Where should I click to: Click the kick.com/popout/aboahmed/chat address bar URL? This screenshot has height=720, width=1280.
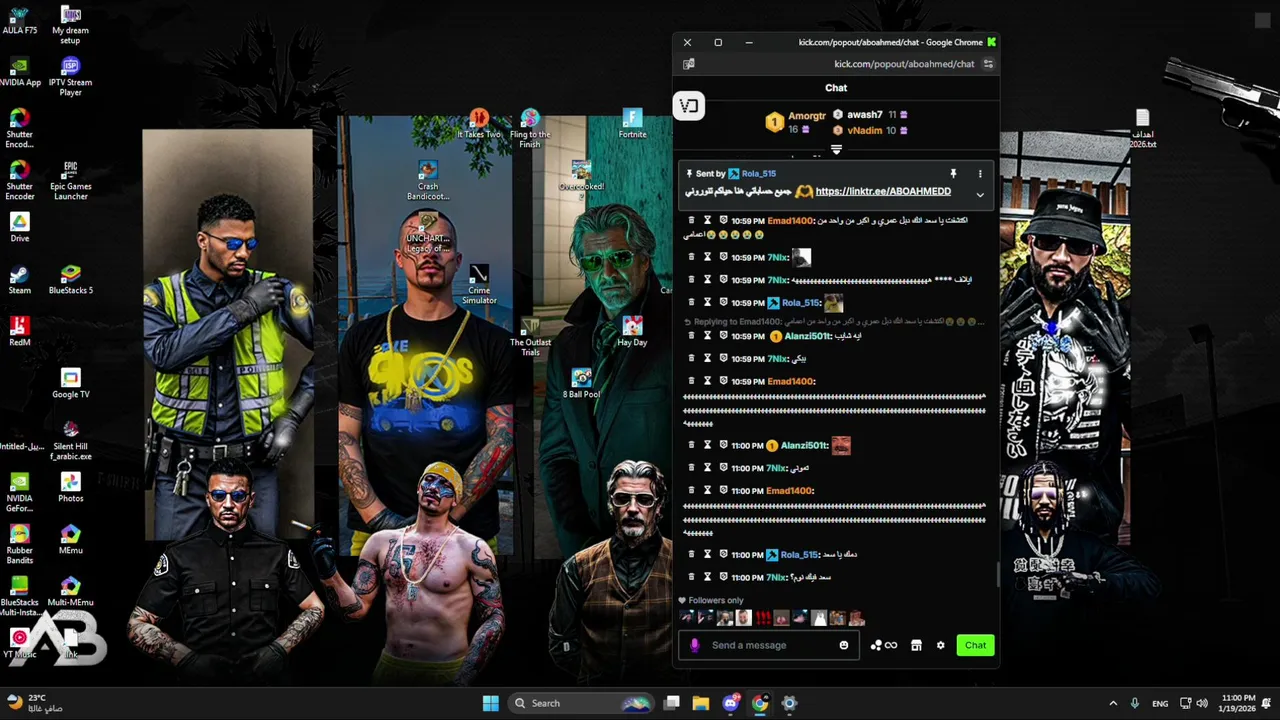point(904,64)
